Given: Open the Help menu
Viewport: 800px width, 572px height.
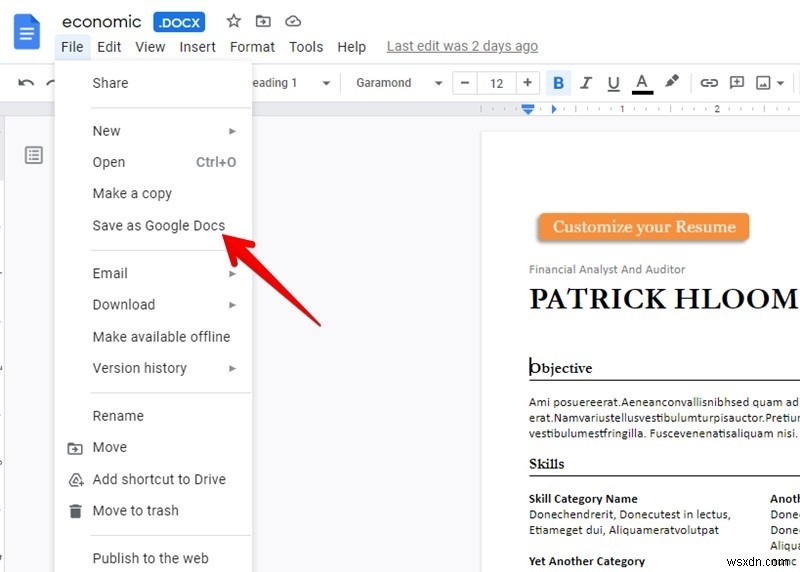Looking at the screenshot, I should [x=352, y=47].
